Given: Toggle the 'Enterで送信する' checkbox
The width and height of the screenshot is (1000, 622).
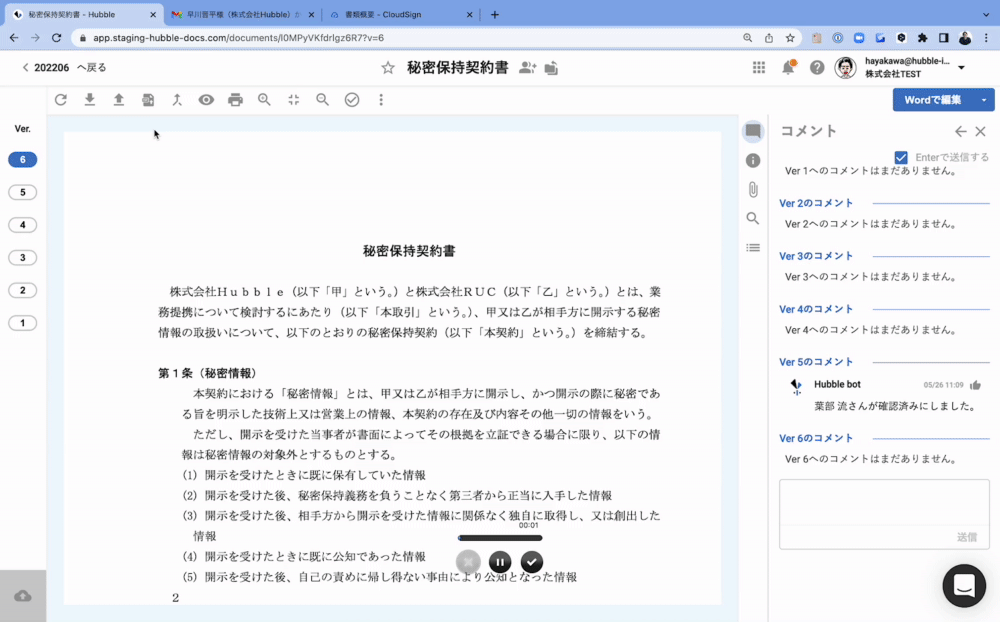Looking at the screenshot, I should coord(901,157).
